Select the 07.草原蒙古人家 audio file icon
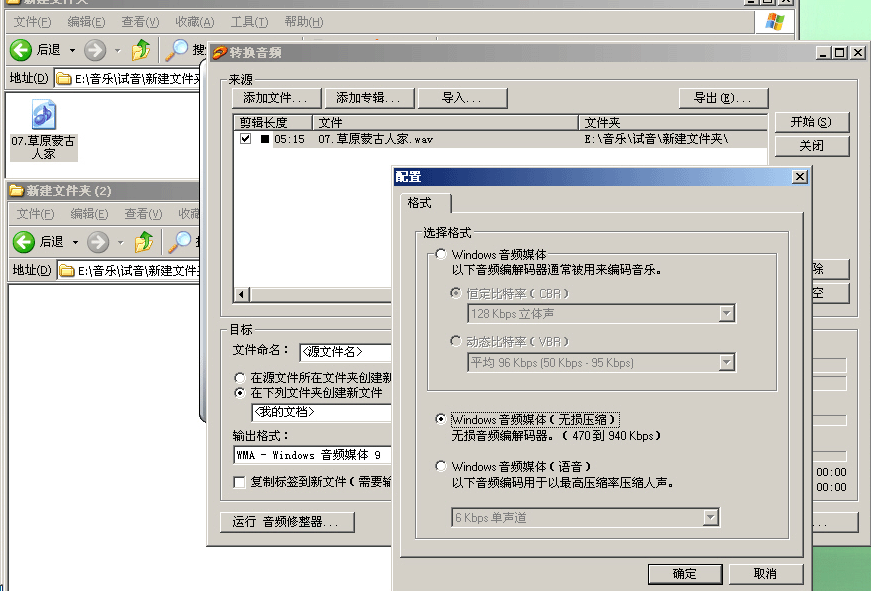Viewport: 871px width, 591px height. [x=43, y=114]
